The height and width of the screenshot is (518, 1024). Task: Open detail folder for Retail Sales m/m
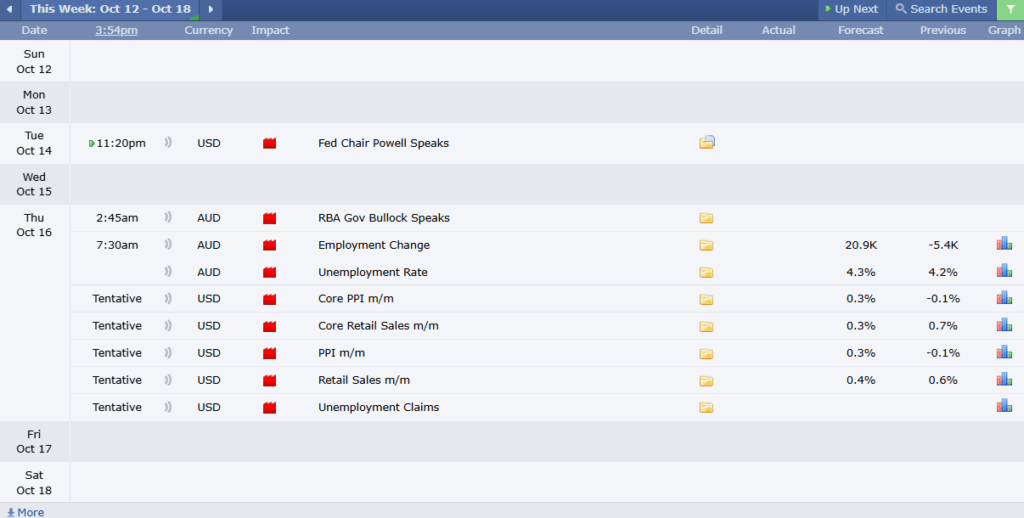pos(707,380)
